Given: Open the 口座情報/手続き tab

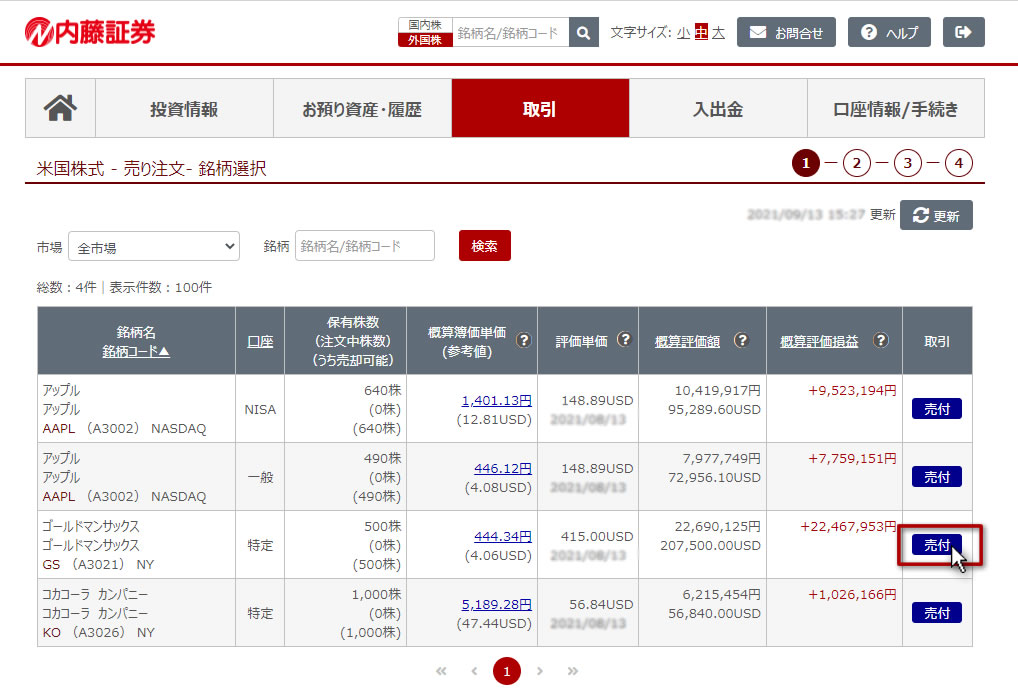Looking at the screenshot, I should click(x=896, y=108).
